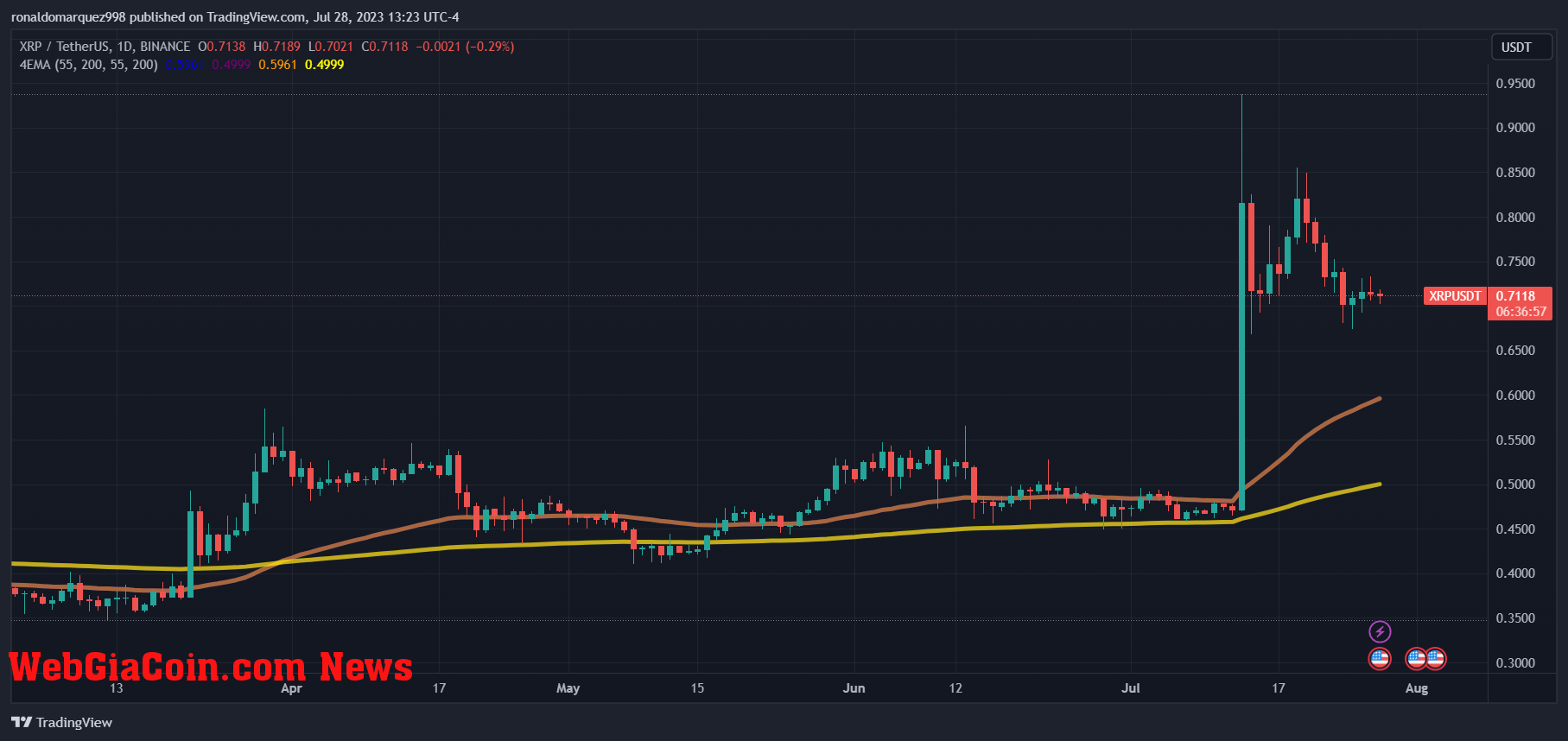Click the yellow 0.4999 EMA value
Screen dimensions: 1568x741
pos(324,65)
